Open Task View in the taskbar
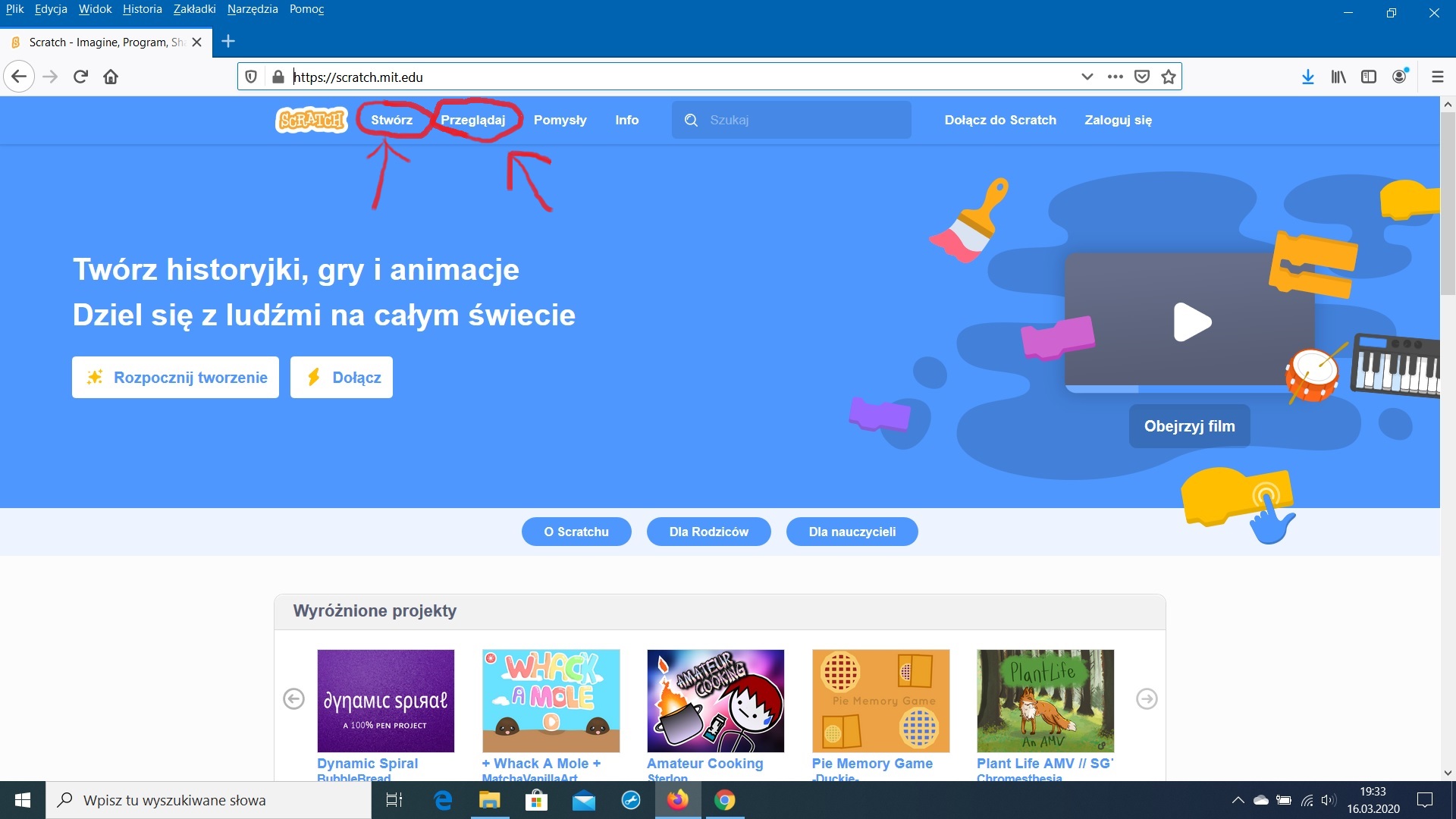 pyautogui.click(x=394, y=800)
